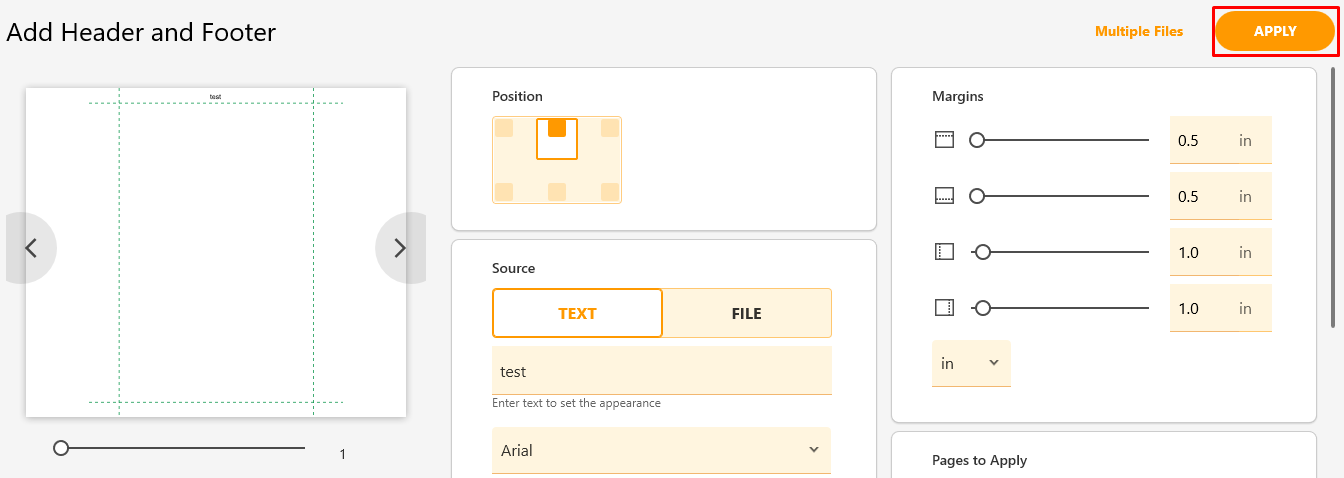1344x478 pixels.
Task: Click the header text field containing 'test'
Action: 662,371
